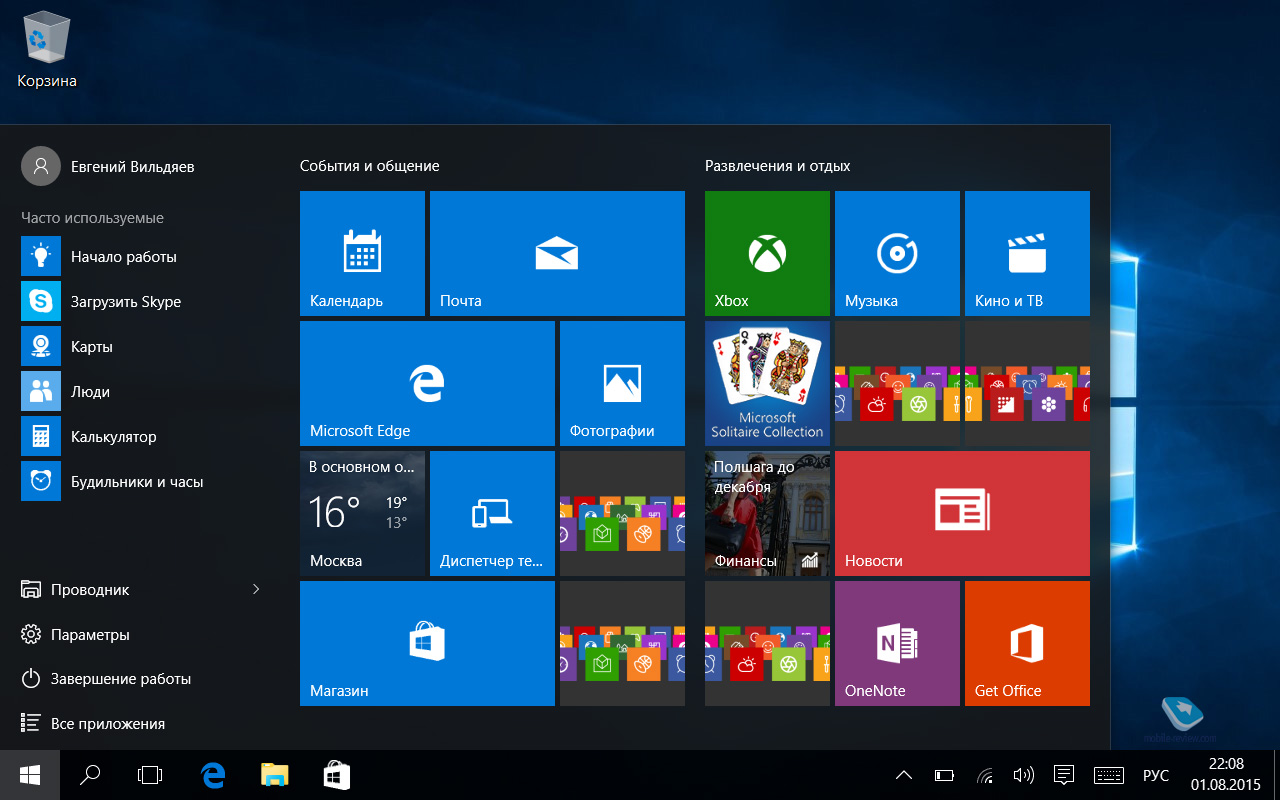Launch the Xbox tile
Viewport: 1280px width, 800px height.
coord(767,254)
